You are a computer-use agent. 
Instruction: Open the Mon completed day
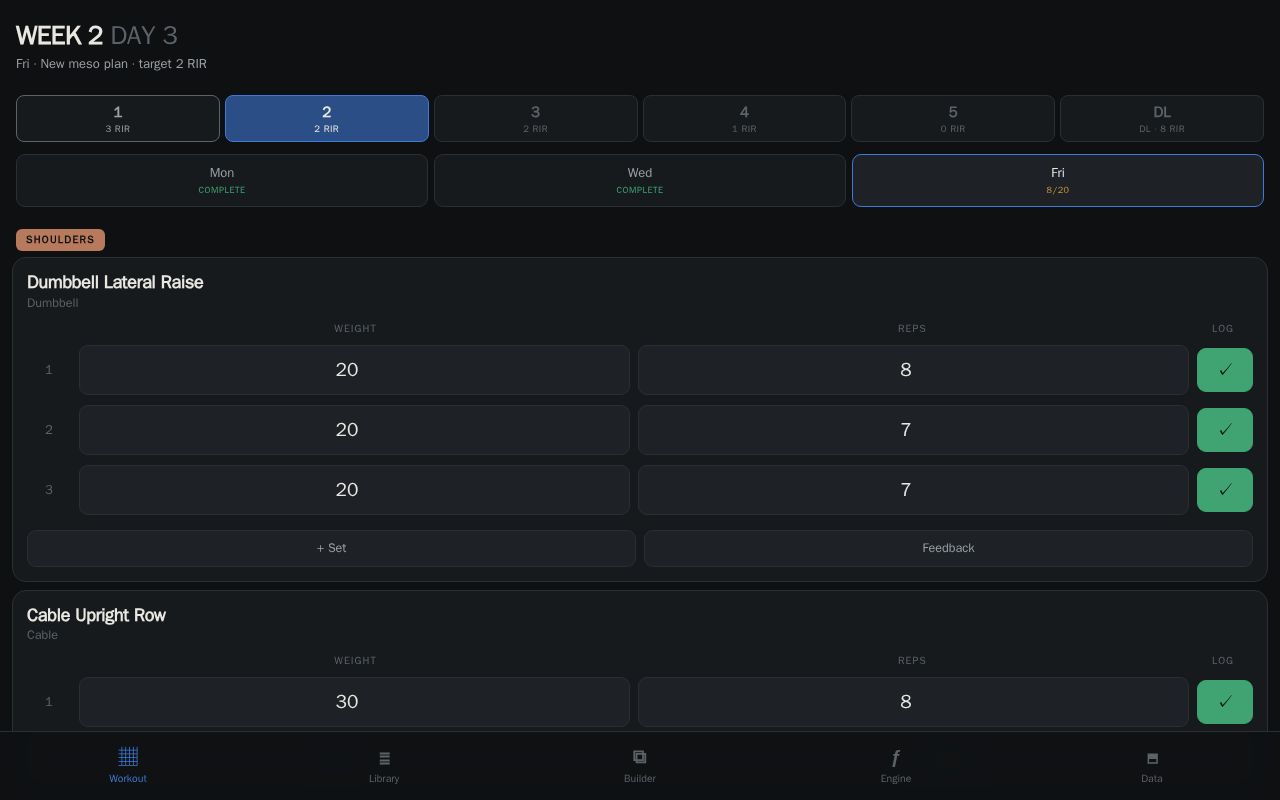pyautogui.click(x=222, y=181)
